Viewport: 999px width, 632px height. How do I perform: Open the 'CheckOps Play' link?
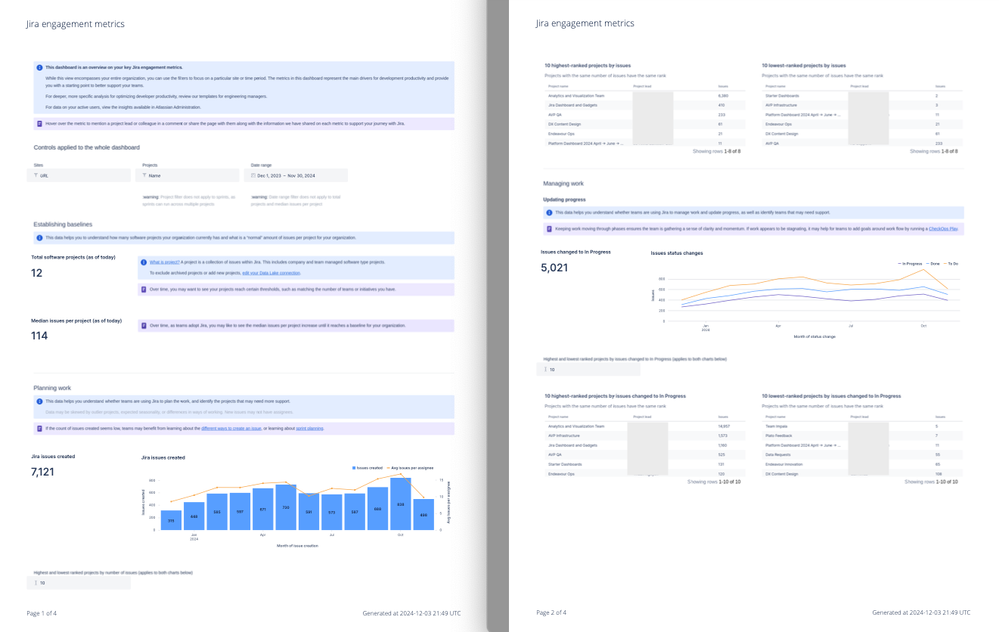point(944,229)
